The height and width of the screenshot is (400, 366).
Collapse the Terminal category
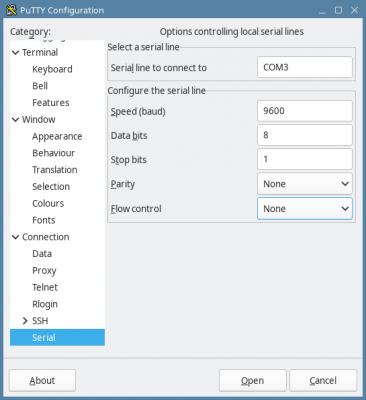[15, 52]
